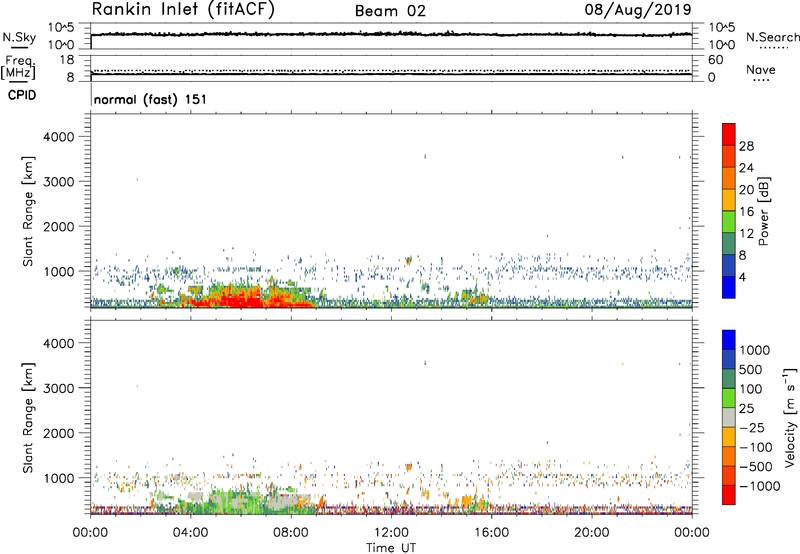Pick the yellow Power segment between 16 and 20
This screenshot has width=800, height=554.
729,200
